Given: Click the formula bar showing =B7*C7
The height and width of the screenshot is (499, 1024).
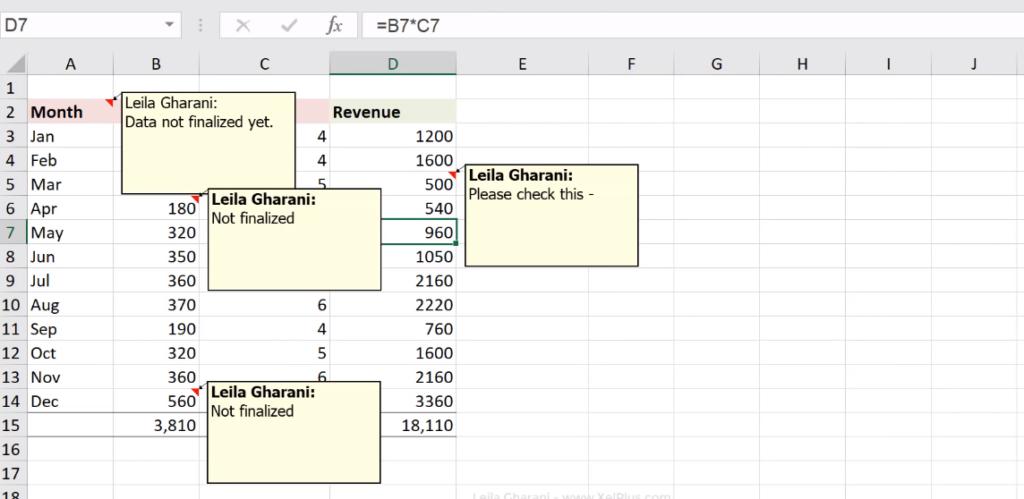Looking at the screenshot, I should click(693, 25).
